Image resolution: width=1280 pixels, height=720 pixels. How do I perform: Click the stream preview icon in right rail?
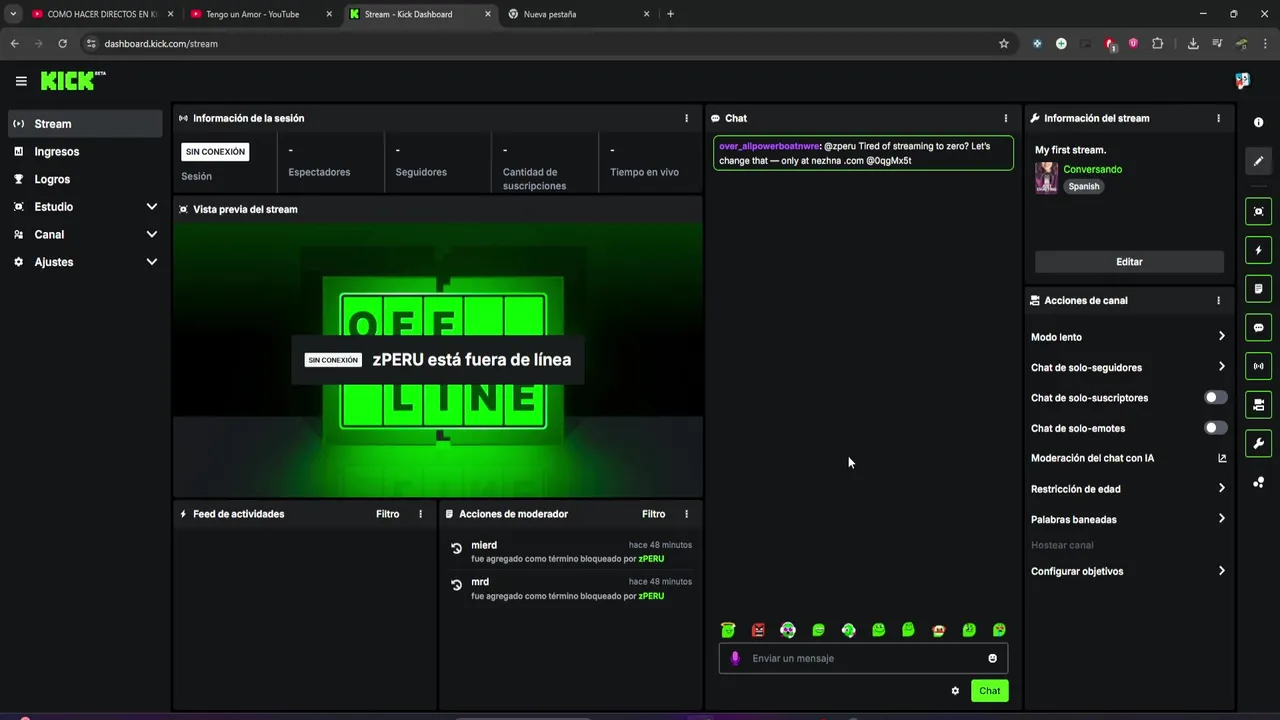pyautogui.click(x=1258, y=211)
